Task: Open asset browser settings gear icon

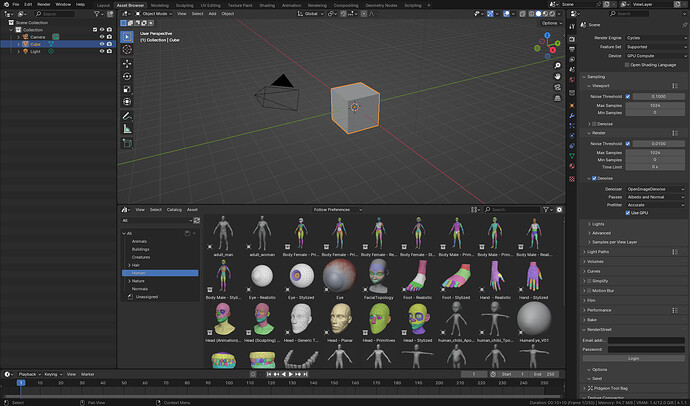Action: pos(559,210)
